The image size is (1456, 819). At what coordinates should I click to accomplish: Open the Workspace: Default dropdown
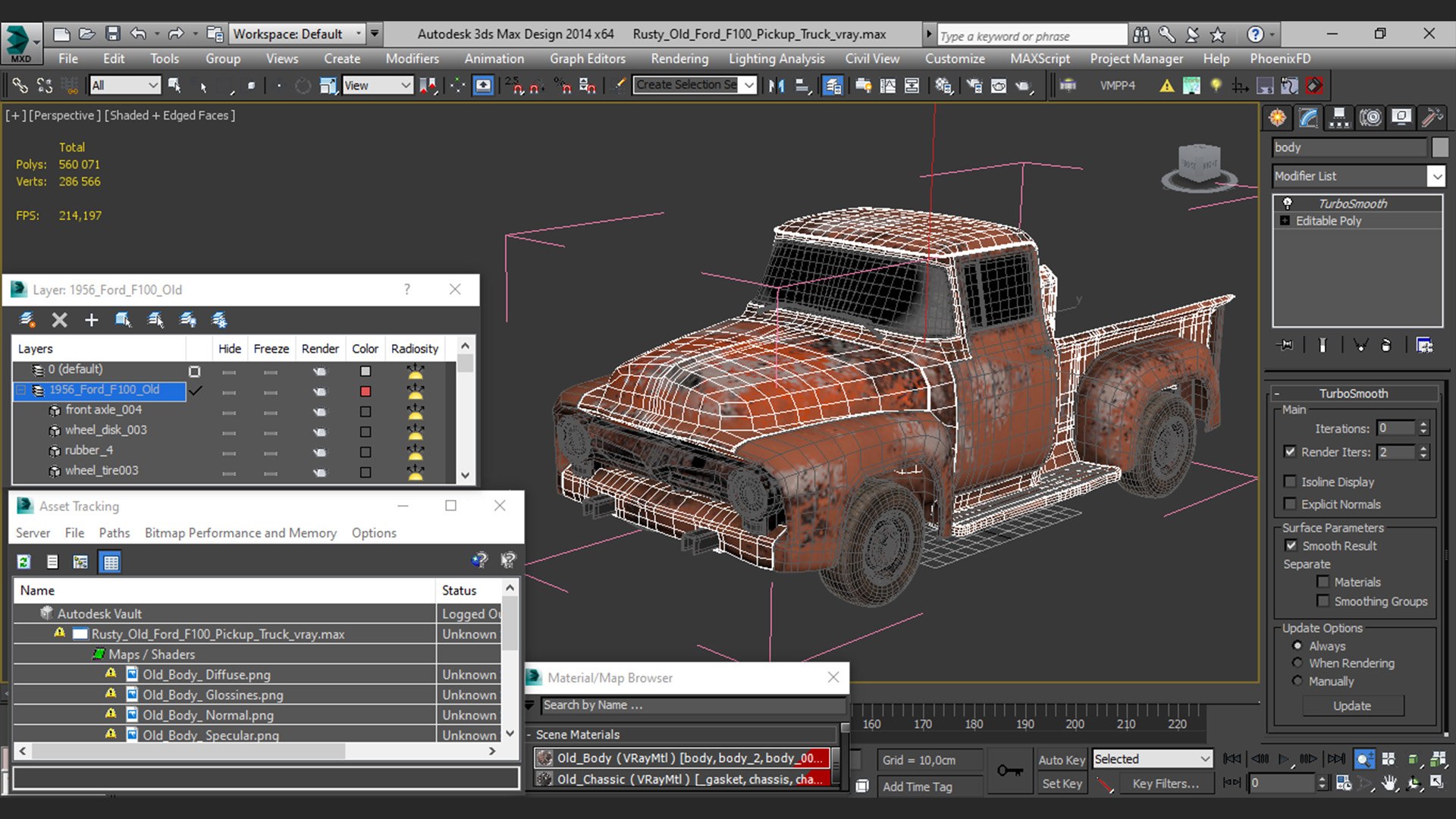point(296,33)
